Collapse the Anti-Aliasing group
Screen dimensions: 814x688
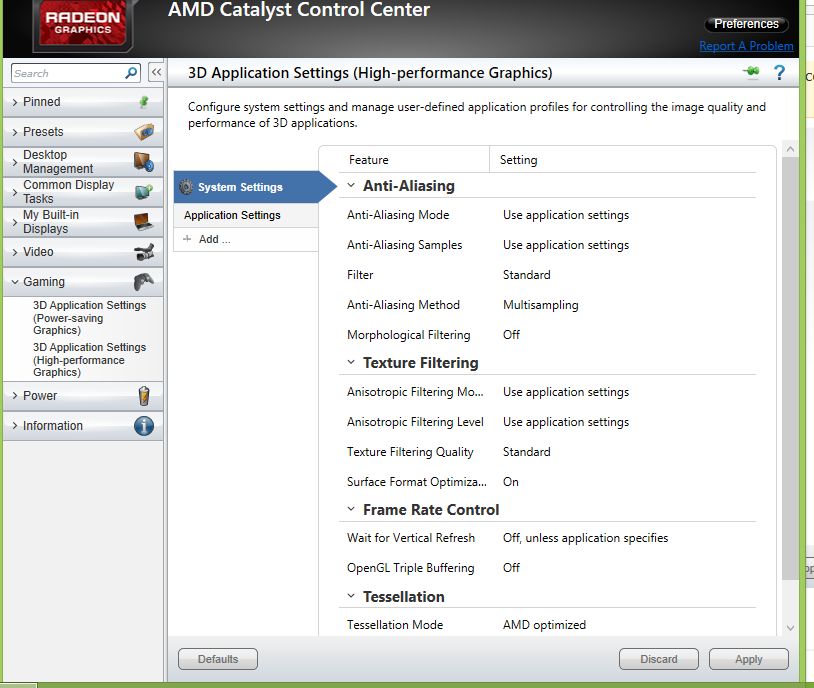pos(351,185)
